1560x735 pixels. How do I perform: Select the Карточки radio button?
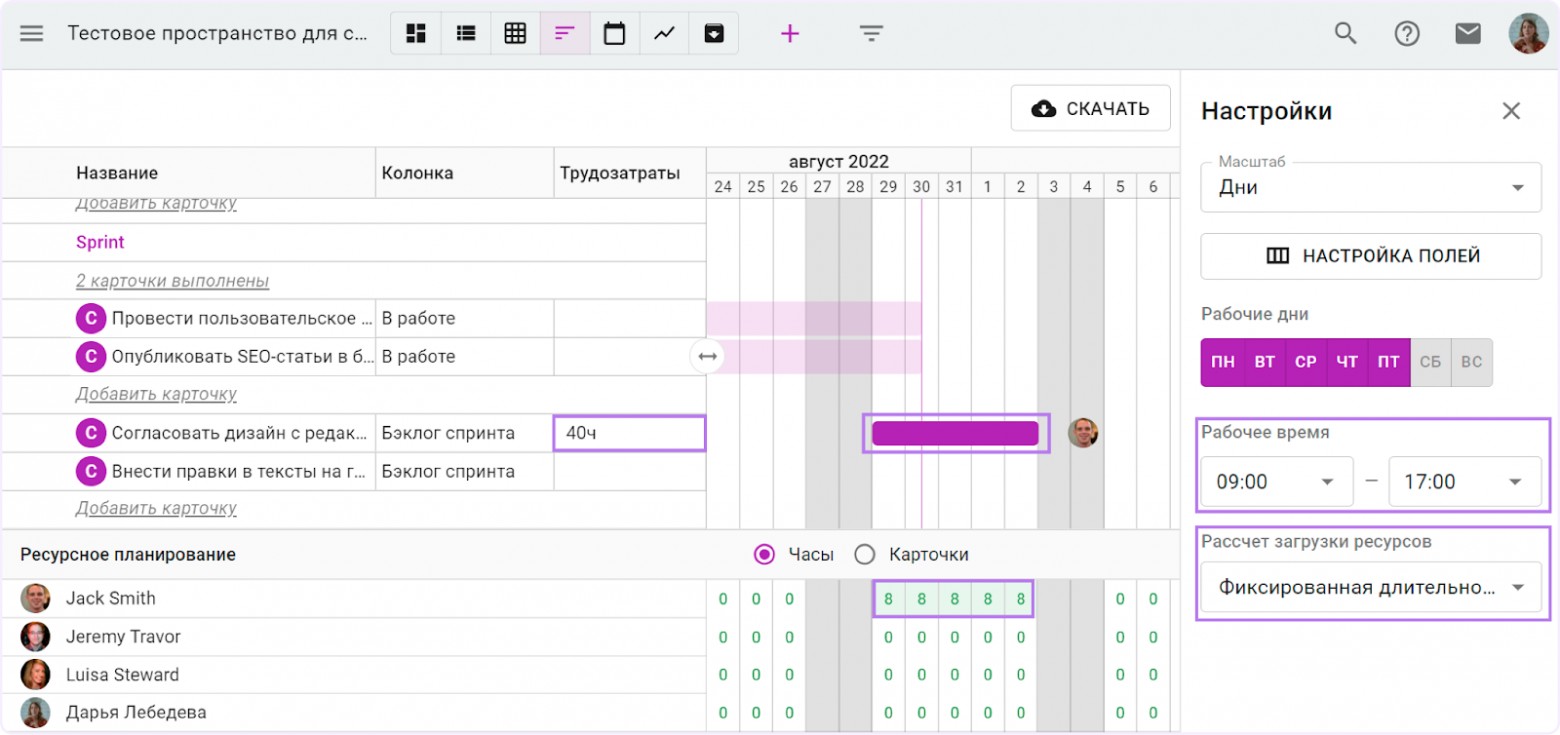[865, 554]
